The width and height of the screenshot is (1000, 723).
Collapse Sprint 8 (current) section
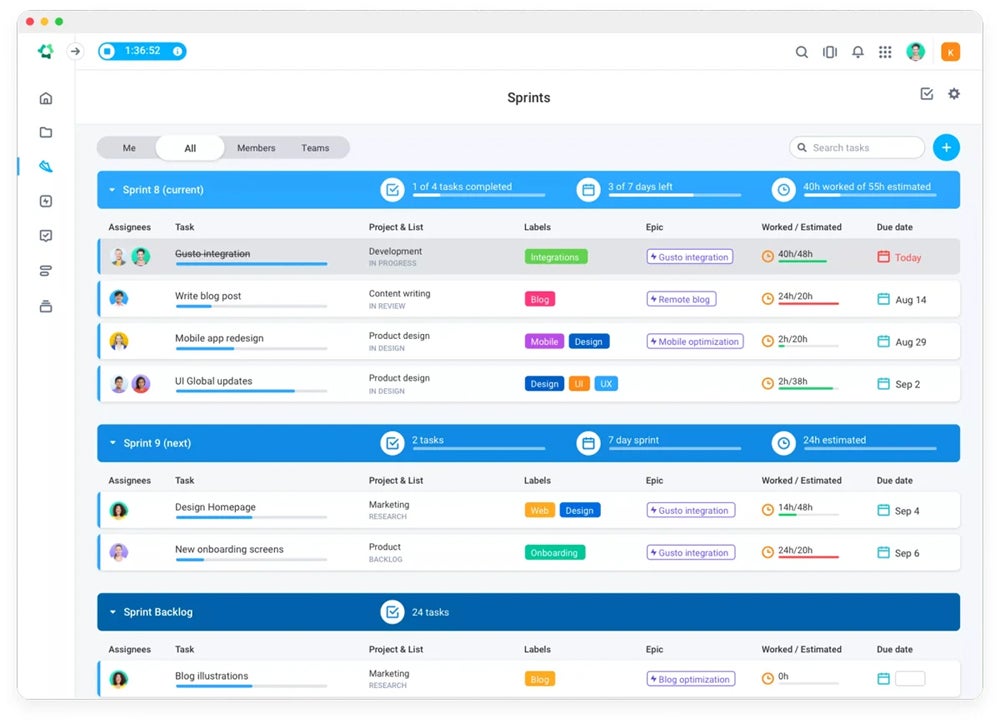(x=112, y=190)
